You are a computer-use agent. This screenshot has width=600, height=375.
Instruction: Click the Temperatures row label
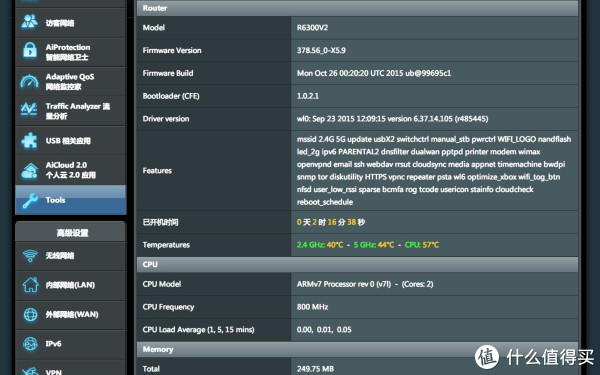[166, 245]
